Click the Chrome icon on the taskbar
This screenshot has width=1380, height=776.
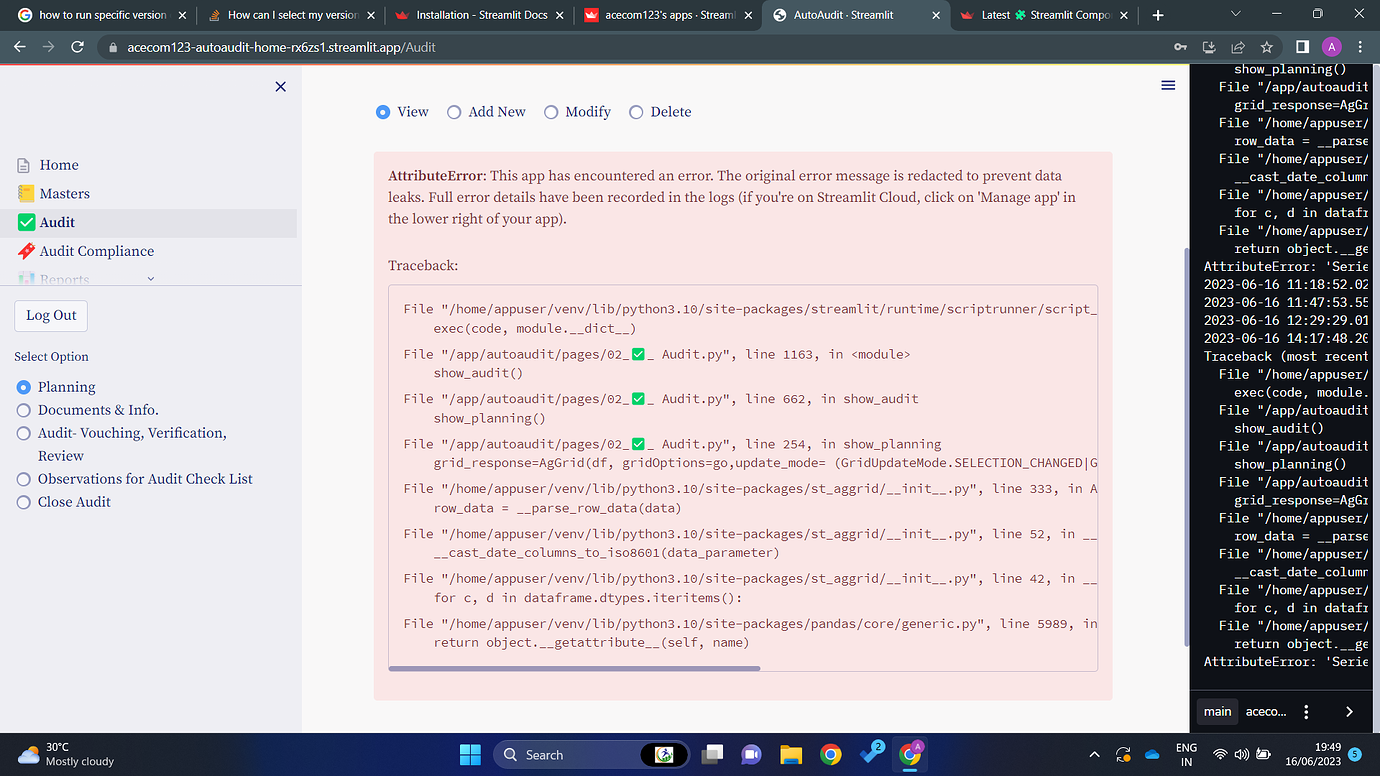tap(831, 755)
